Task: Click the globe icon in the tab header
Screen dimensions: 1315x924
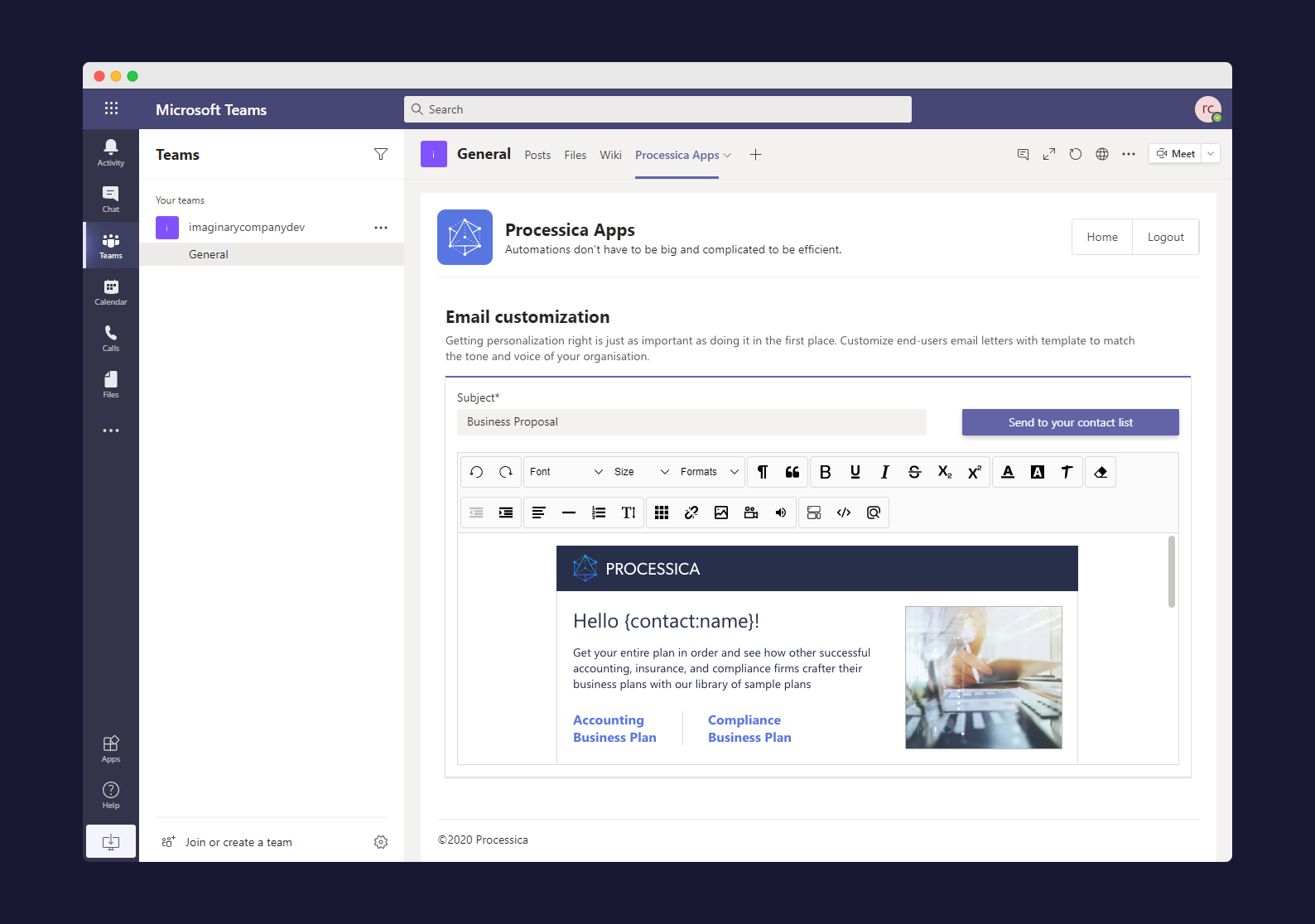Action: [x=1102, y=154]
